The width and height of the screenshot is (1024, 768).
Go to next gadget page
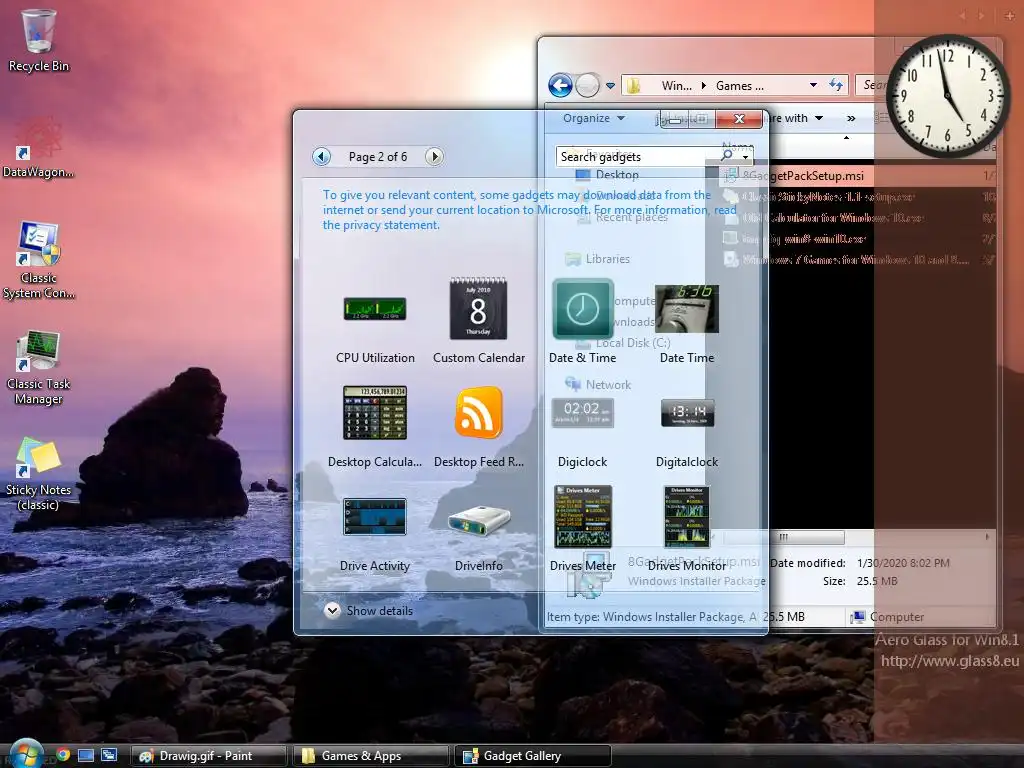coord(434,157)
